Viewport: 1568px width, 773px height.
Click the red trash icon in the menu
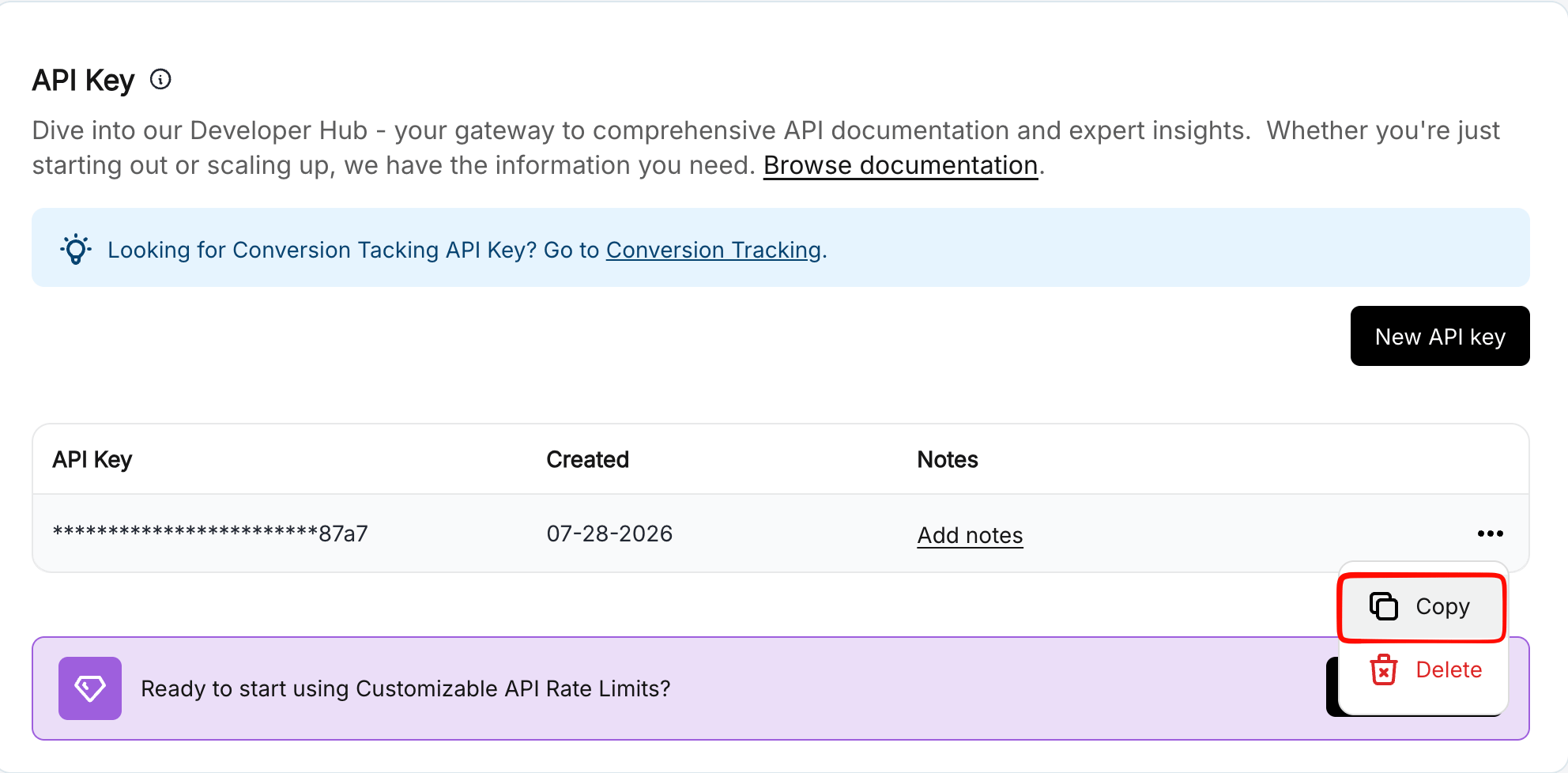coord(1384,669)
